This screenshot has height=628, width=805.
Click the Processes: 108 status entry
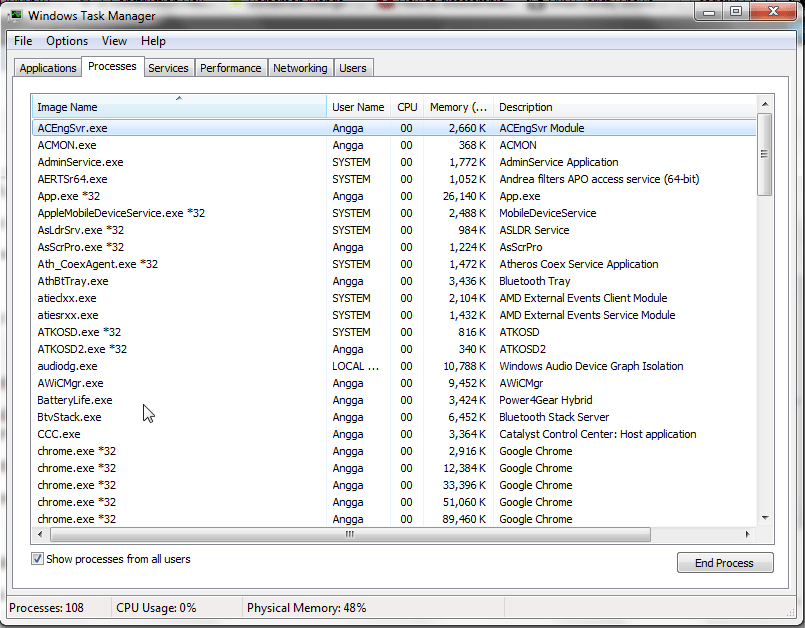tap(46, 608)
